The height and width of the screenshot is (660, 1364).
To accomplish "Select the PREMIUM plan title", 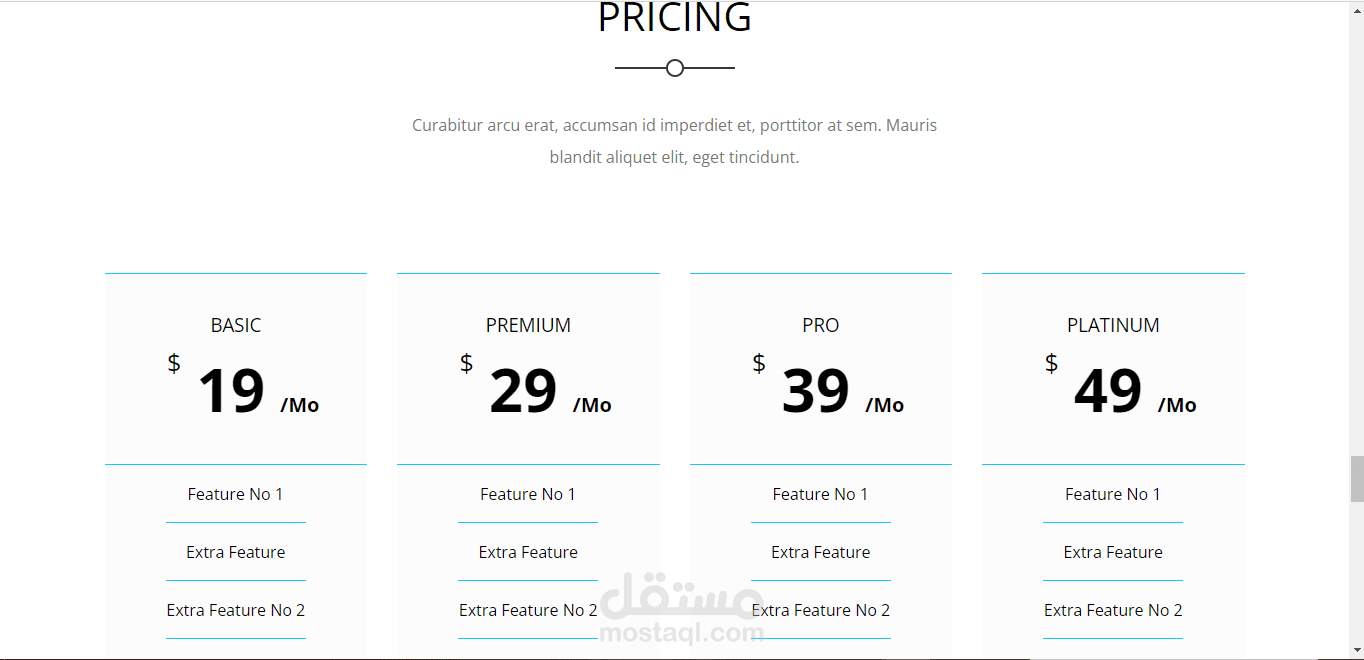I will coord(528,325).
